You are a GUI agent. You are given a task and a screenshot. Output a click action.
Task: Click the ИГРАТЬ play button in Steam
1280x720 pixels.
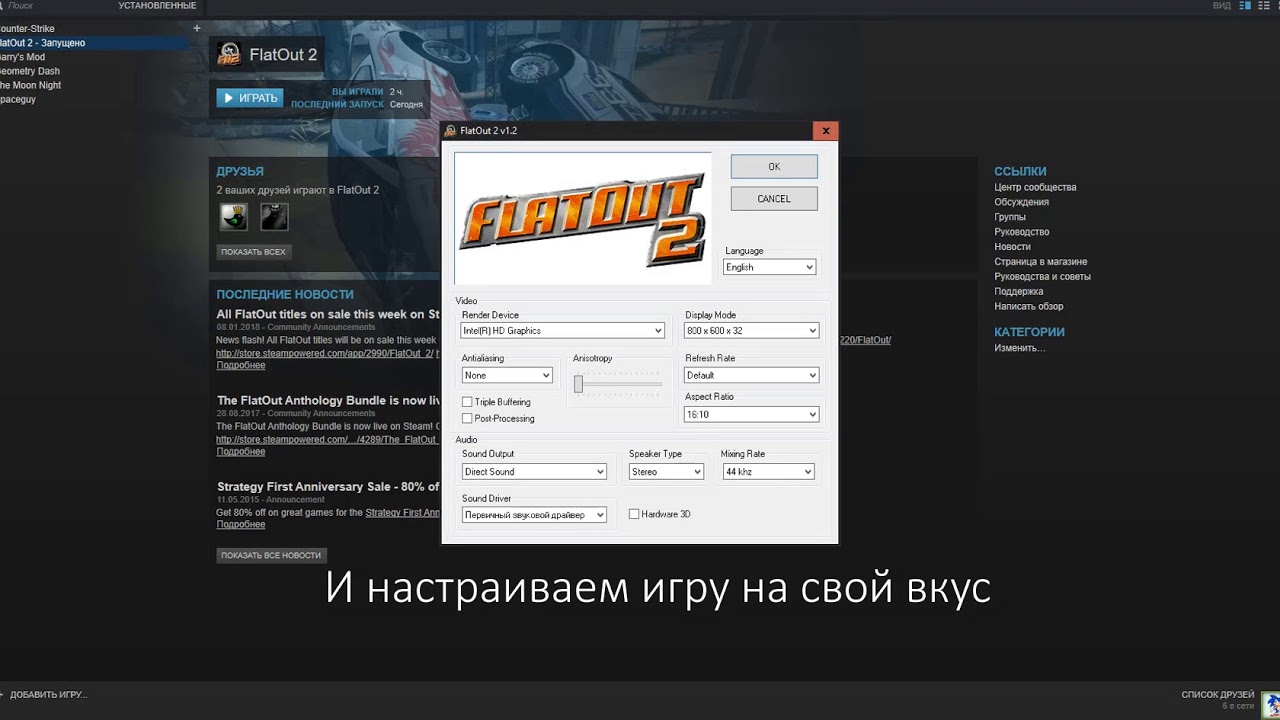(250, 98)
